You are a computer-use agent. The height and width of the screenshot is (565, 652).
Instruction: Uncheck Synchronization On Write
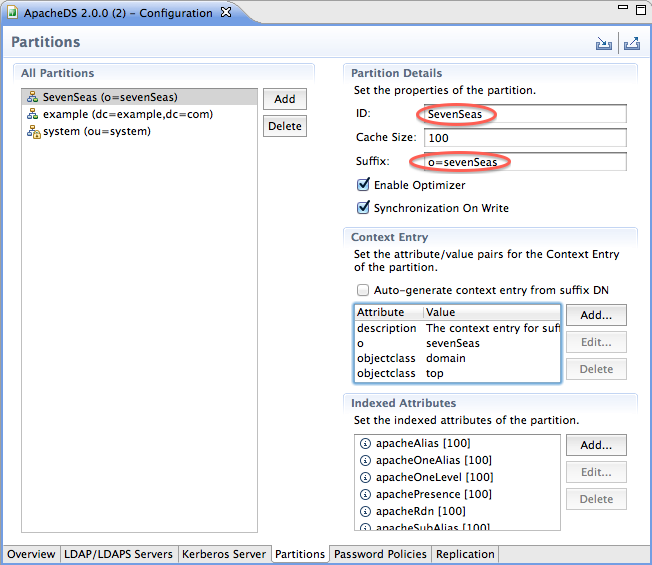[364, 208]
